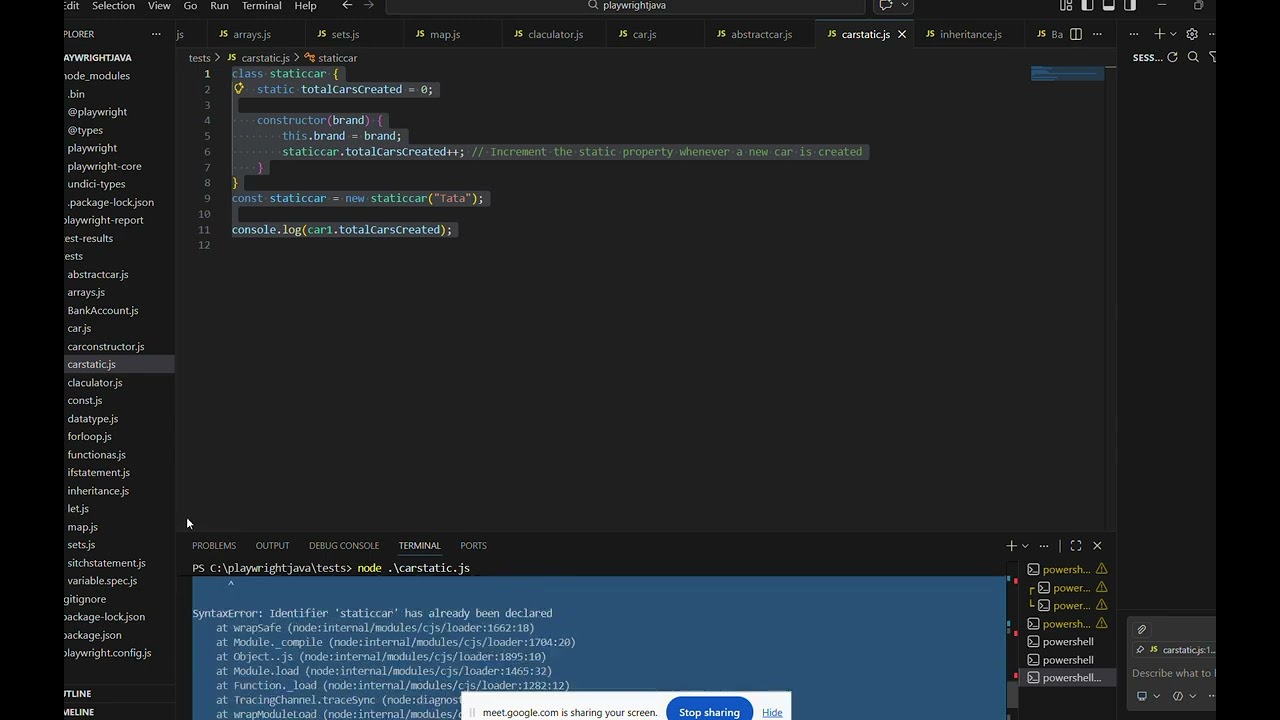Screen dimensions: 1280x720
Task: Open playwright.config.js in Explorer
Action: pos(107,653)
